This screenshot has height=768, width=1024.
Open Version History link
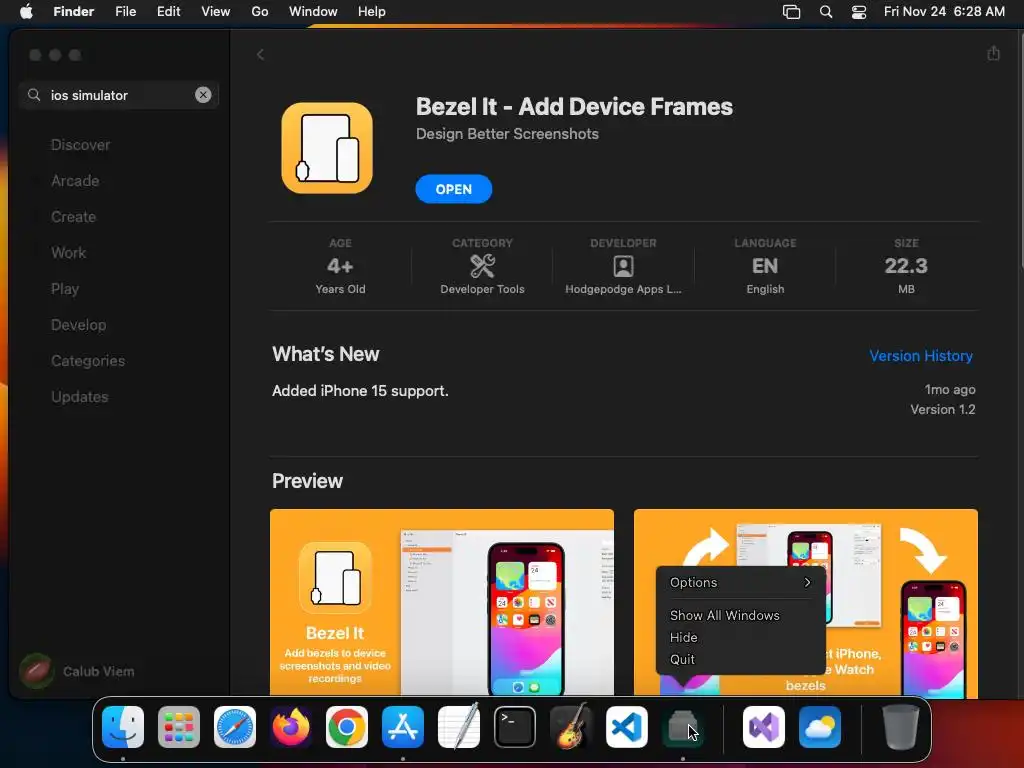click(921, 356)
